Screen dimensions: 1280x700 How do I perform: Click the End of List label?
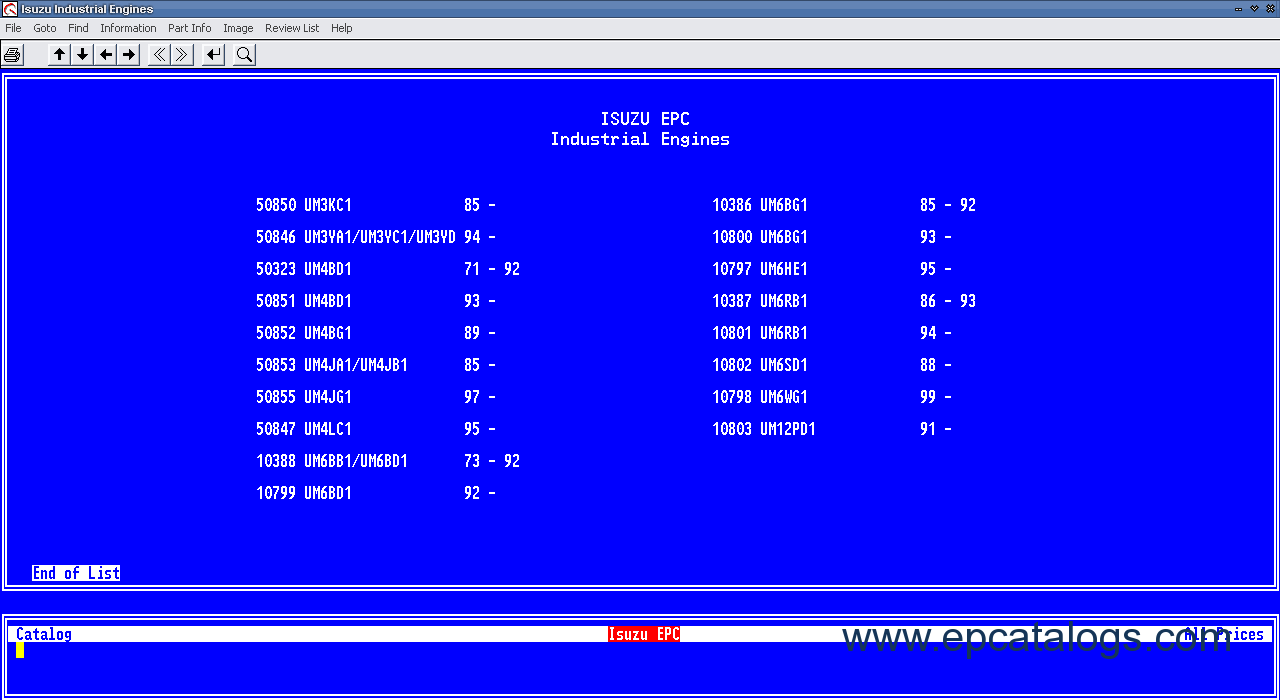(x=76, y=573)
